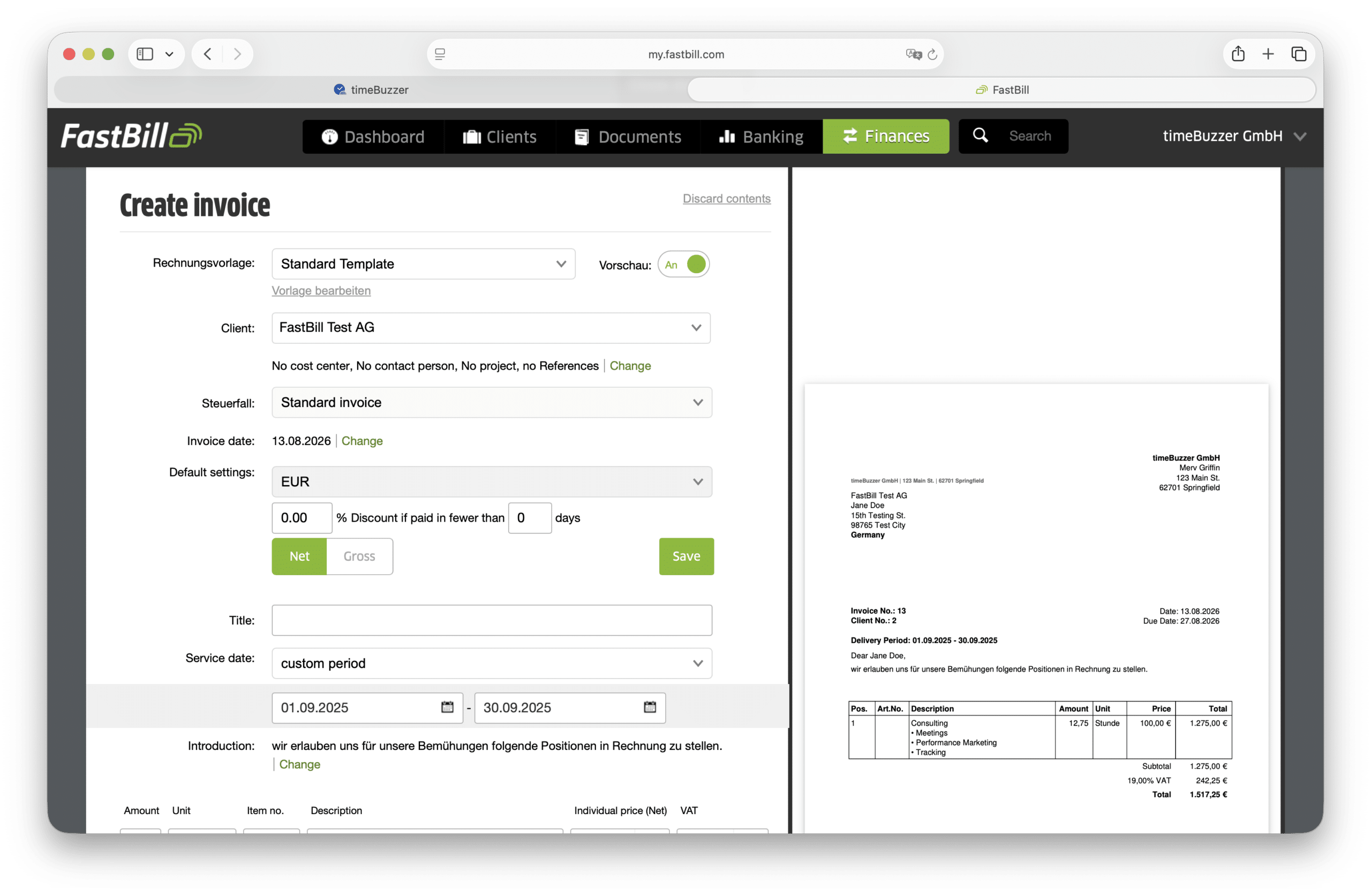Open the Finances menu
The image size is (1371, 896).
pyautogui.click(x=886, y=137)
